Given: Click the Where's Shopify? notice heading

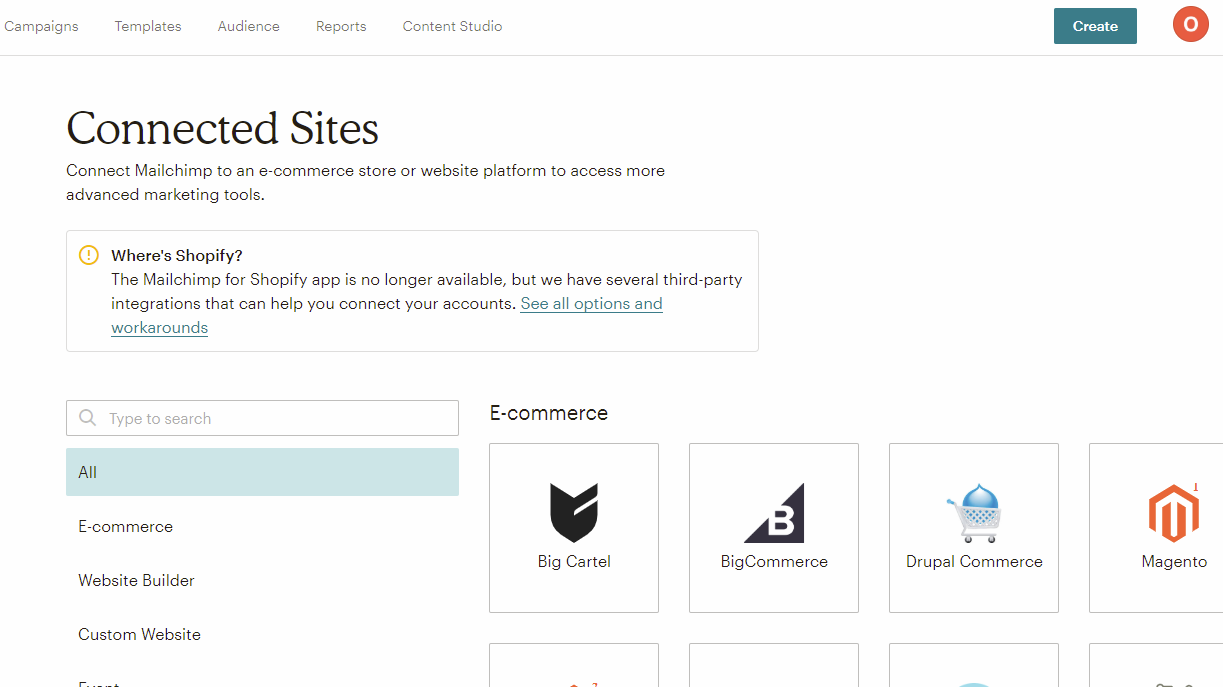Looking at the screenshot, I should [x=177, y=256].
